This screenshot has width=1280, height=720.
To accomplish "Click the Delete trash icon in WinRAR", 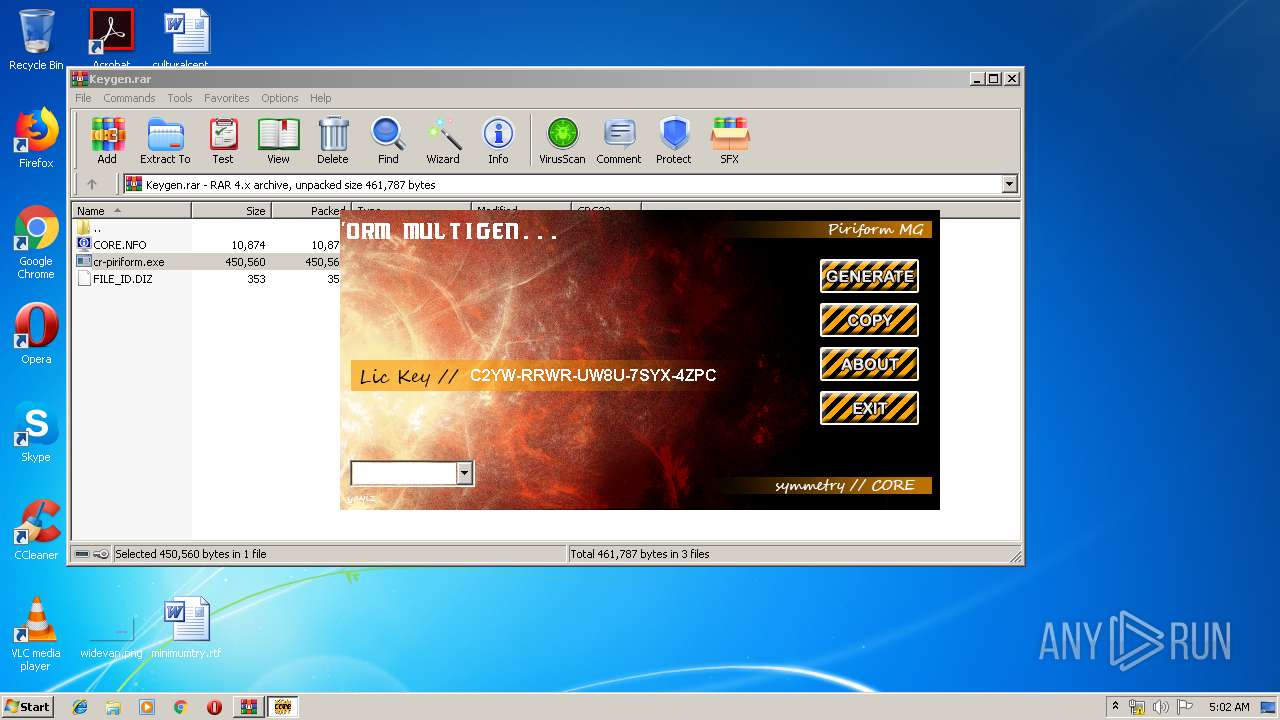I will point(333,140).
